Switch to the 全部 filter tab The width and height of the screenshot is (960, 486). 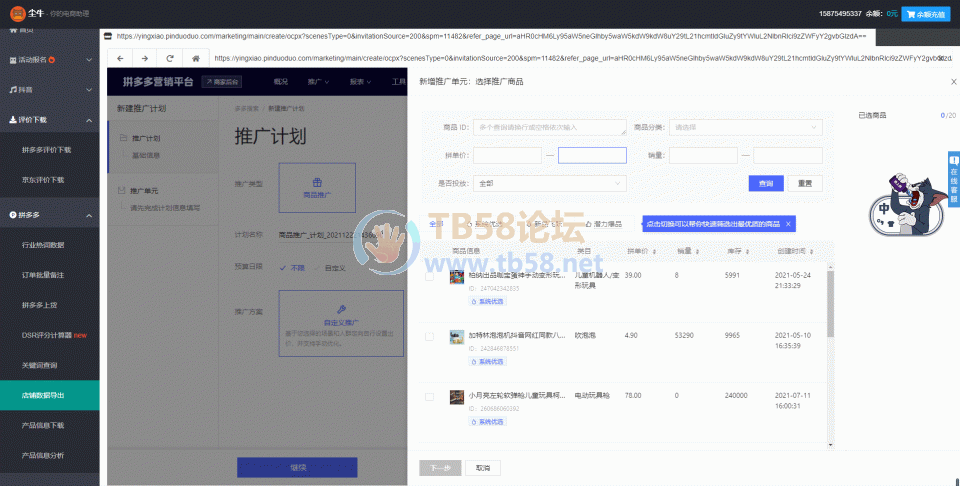pyautogui.click(x=436, y=224)
